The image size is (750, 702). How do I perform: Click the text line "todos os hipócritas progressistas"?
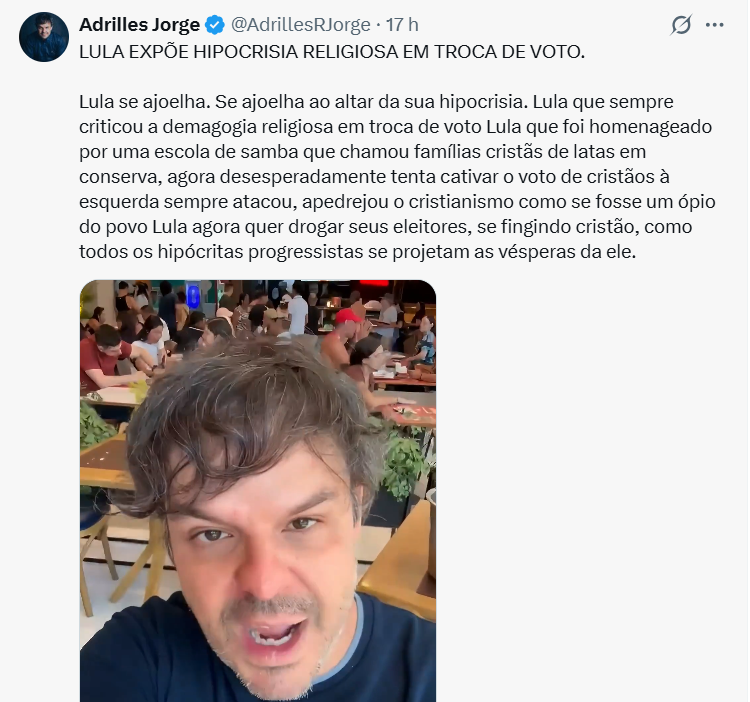click(357, 252)
